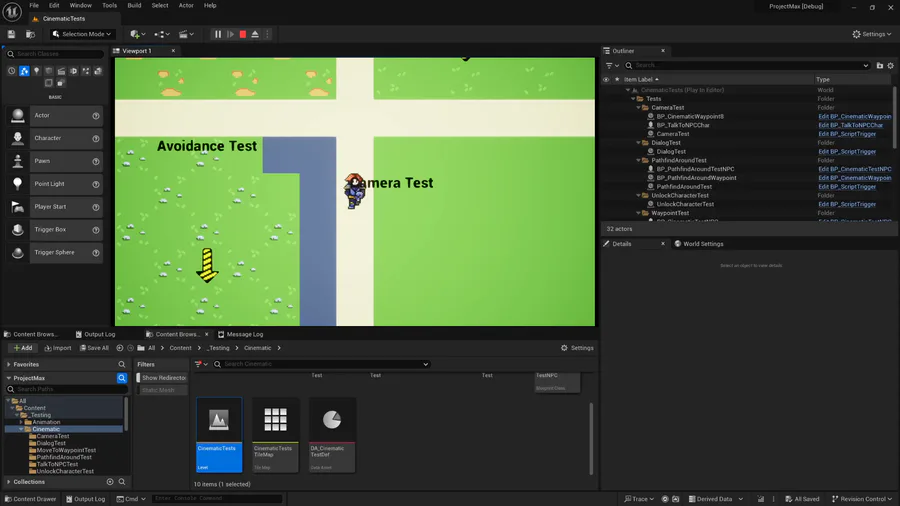Click Edit BP_TalkToNPCChar link
This screenshot has height=506, width=900.
click(x=851, y=125)
